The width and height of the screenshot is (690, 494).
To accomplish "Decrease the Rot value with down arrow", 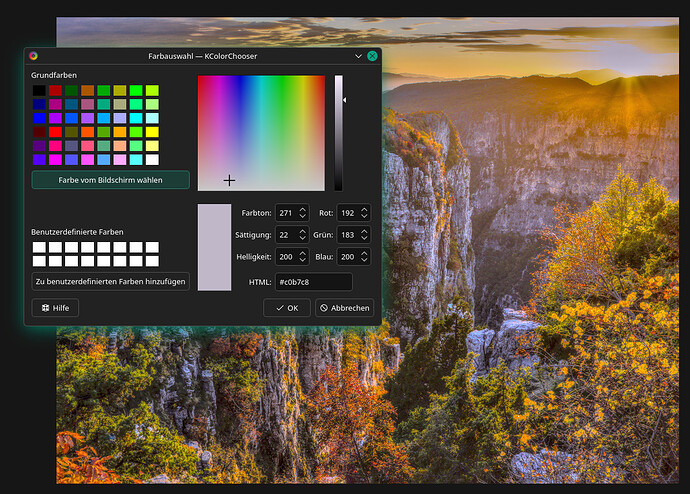I will 364,217.
